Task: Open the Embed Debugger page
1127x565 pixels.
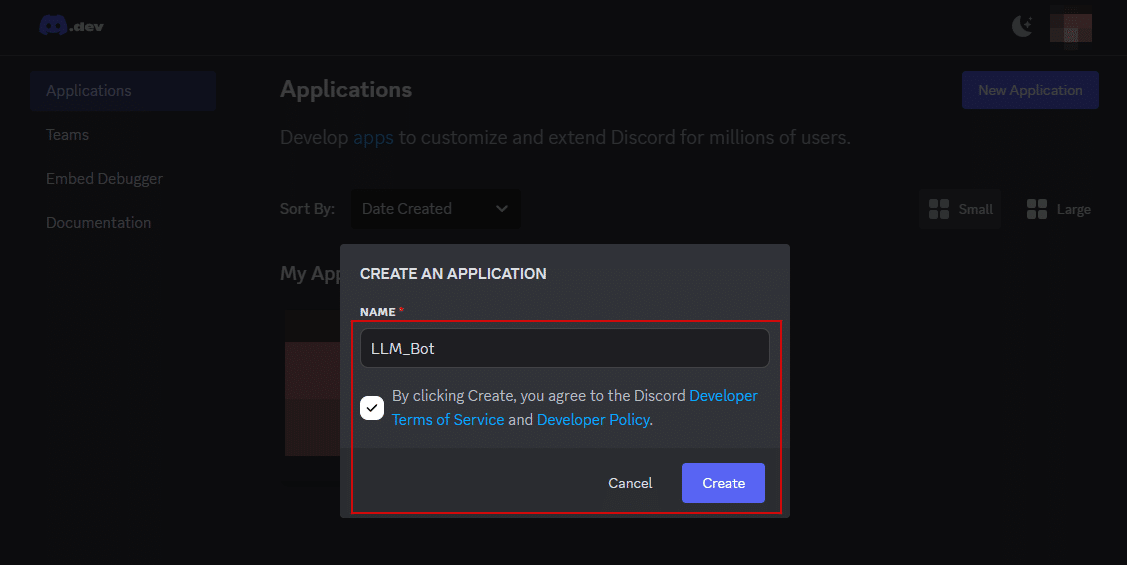Action: [104, 179]
